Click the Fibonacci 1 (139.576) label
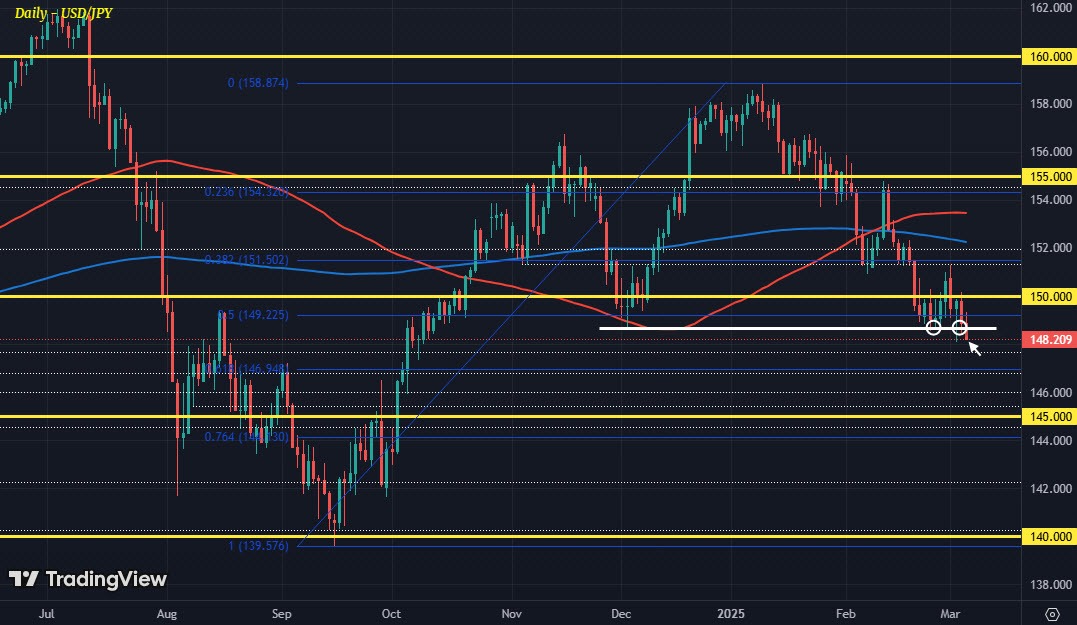Screen dimensions: 1077x625 258,545
